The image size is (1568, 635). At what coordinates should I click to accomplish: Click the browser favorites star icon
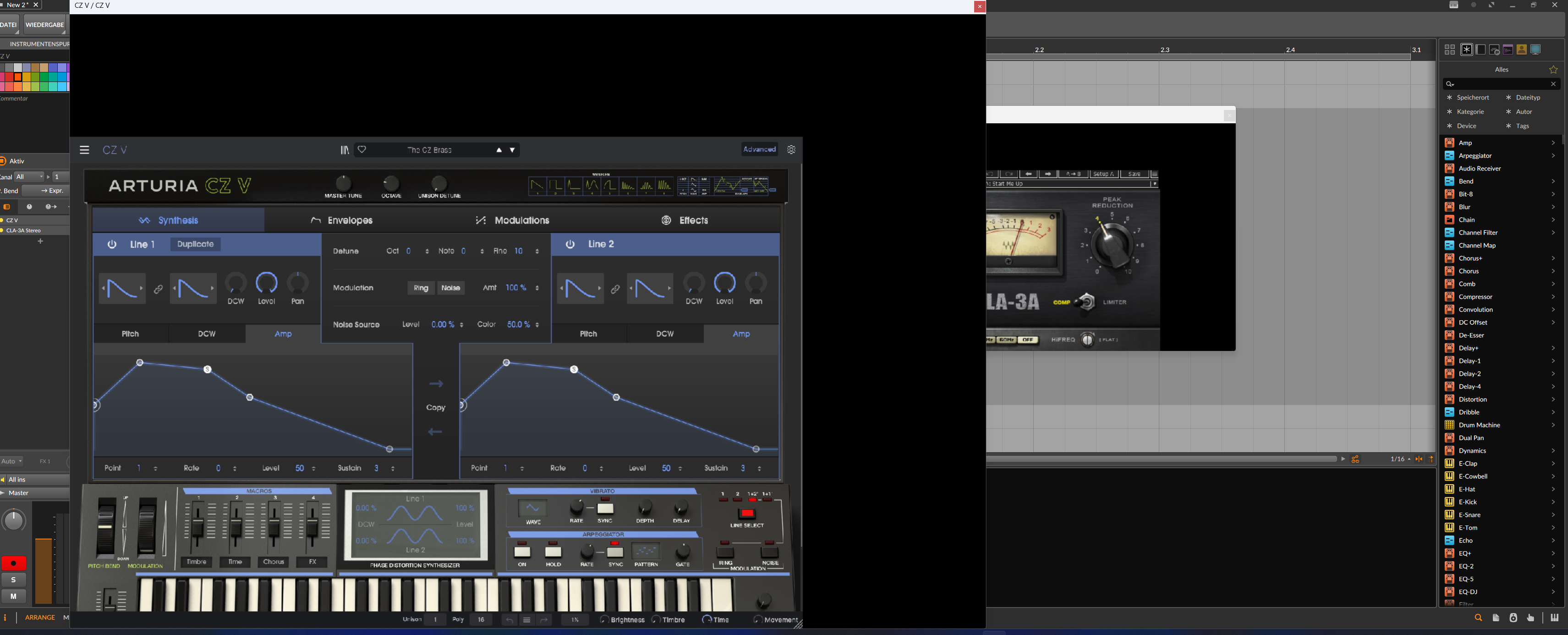pyautogui.click(x=1553, y=69)
